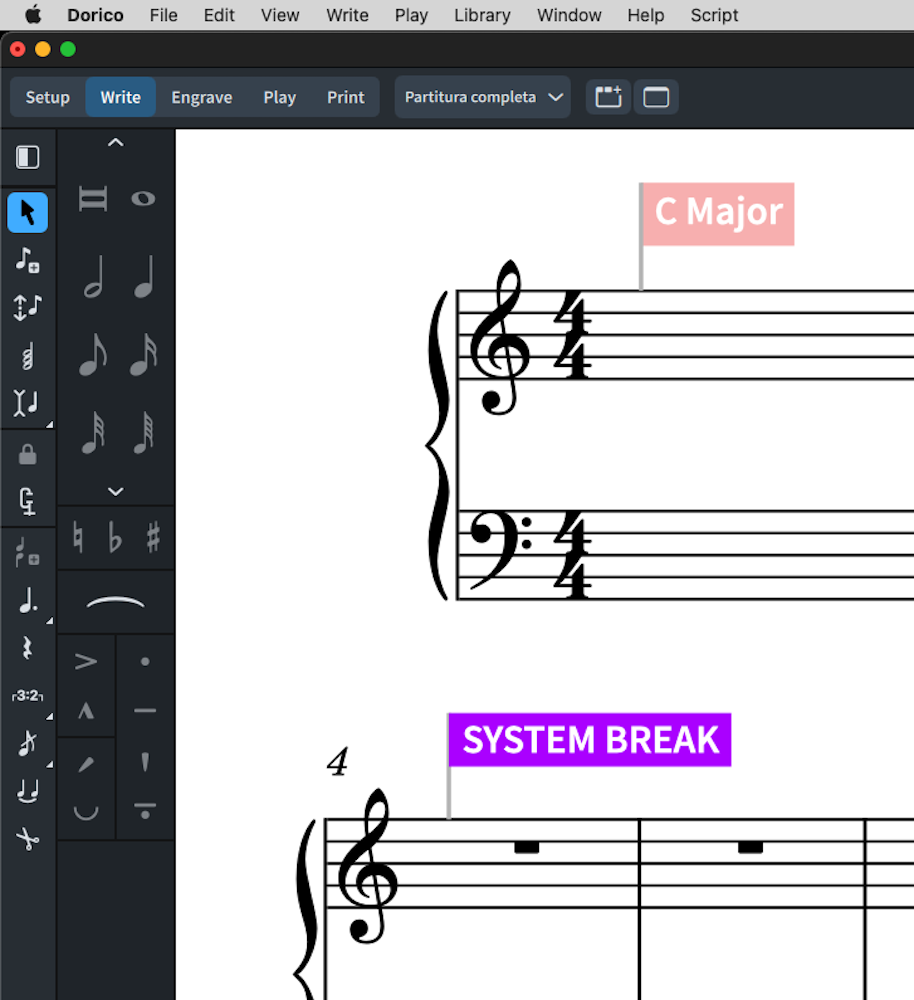Add tenuto line articulation
This screenshot has width=914, height=1000.
click(x=145, y=710)
